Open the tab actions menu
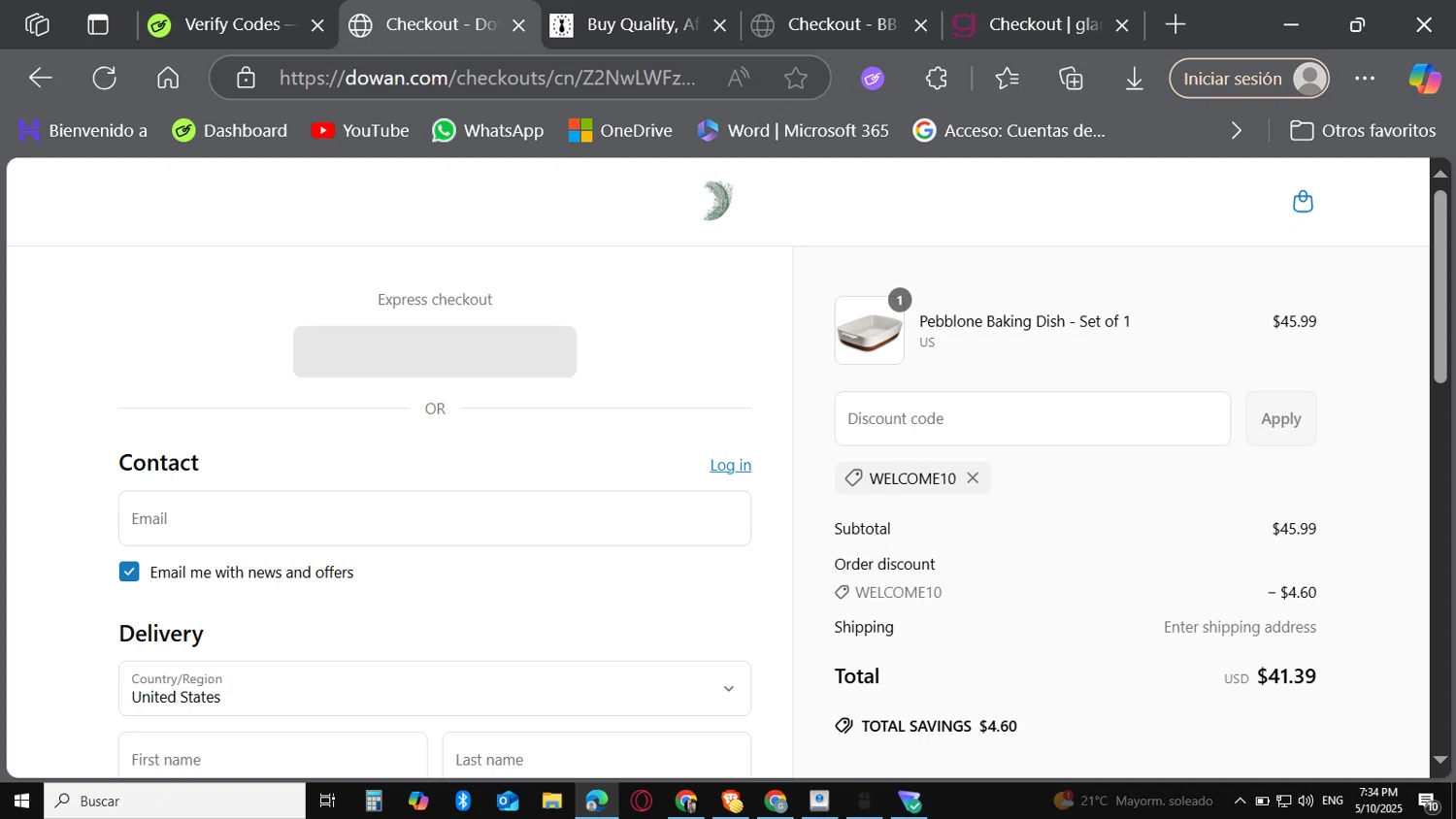This screenshot has width=1456, height=819. point(98,25)
